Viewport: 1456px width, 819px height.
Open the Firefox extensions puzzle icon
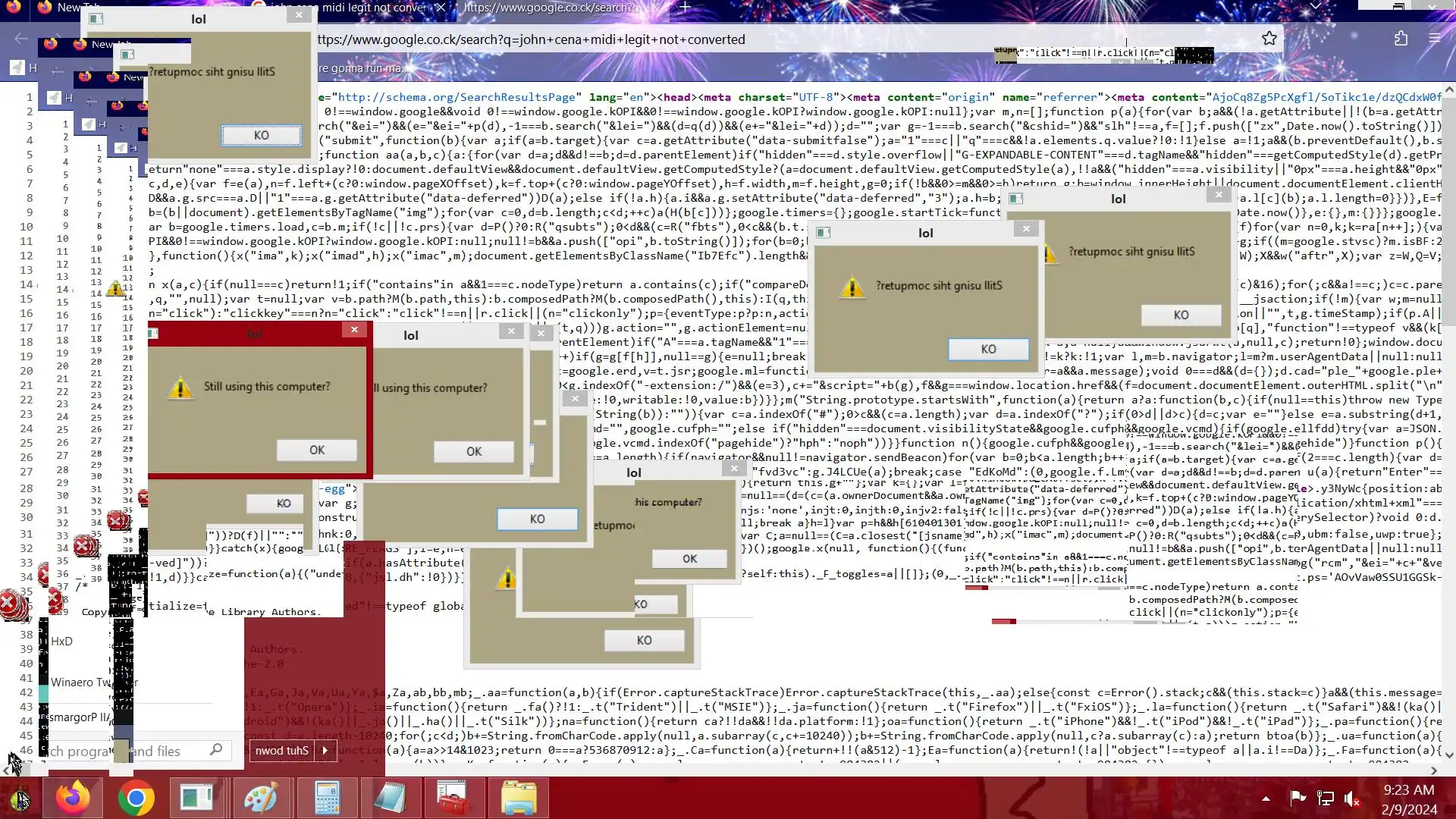click(x=1401, y=39)
